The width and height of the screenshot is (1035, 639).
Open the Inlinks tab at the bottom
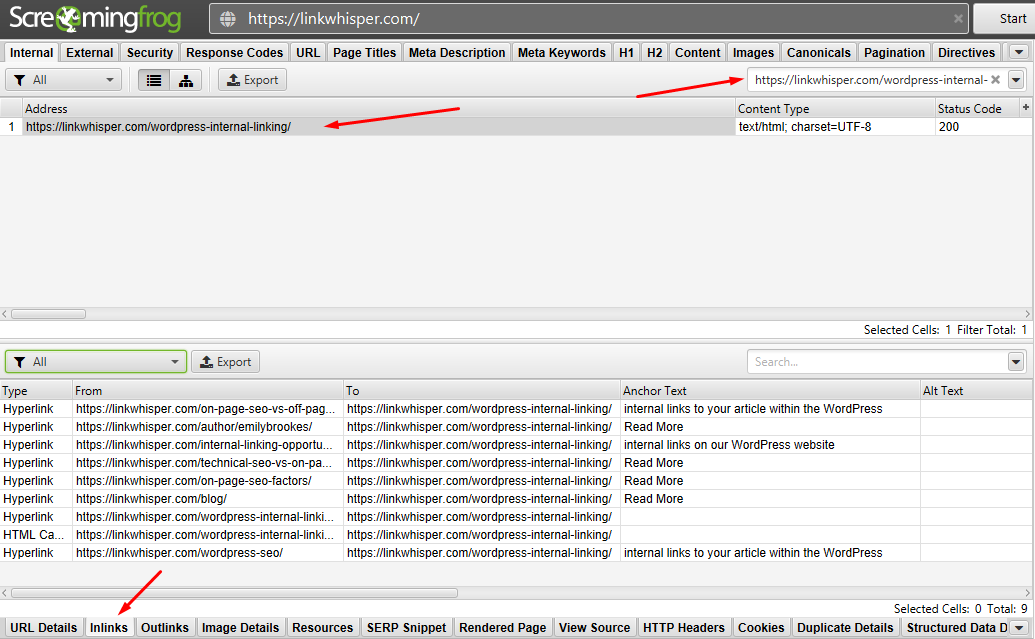109,627
